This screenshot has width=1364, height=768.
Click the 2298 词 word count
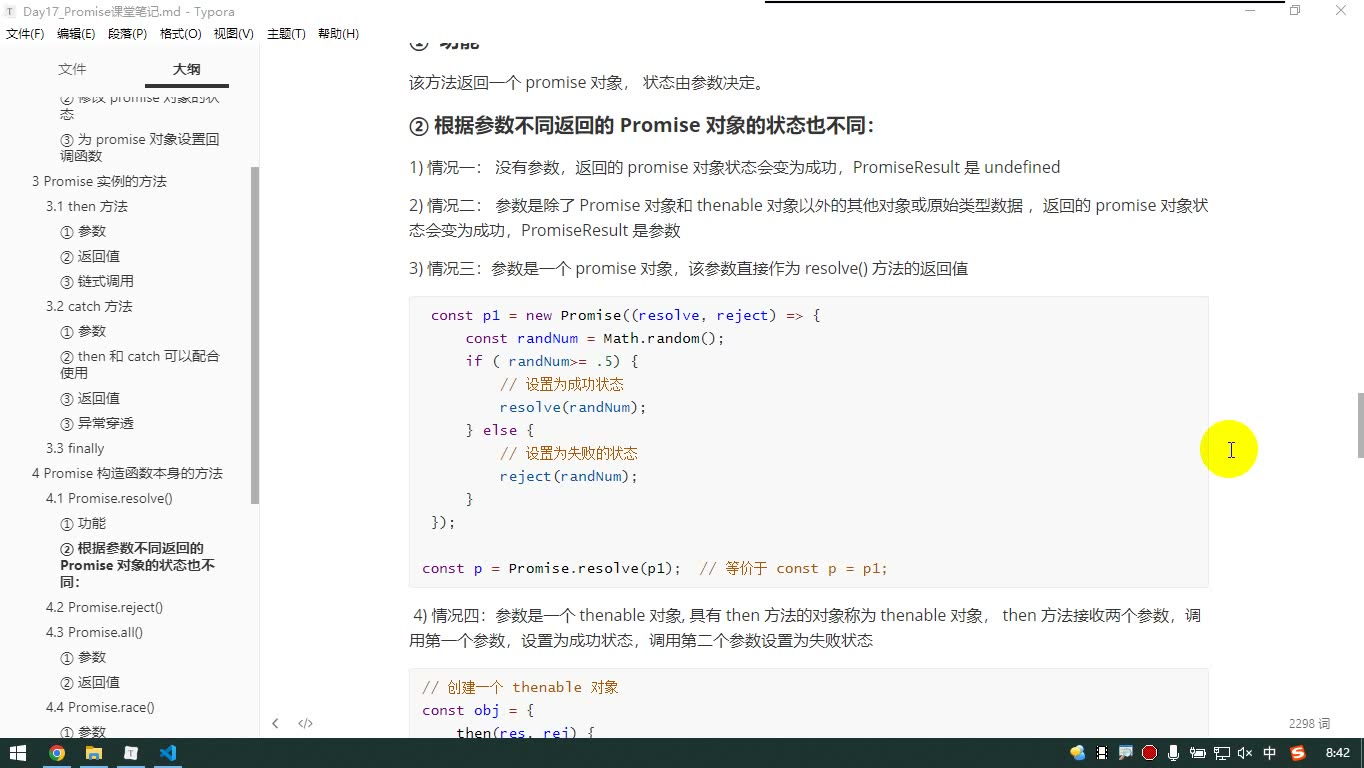pyautogui.click(x=1309, y=723)
